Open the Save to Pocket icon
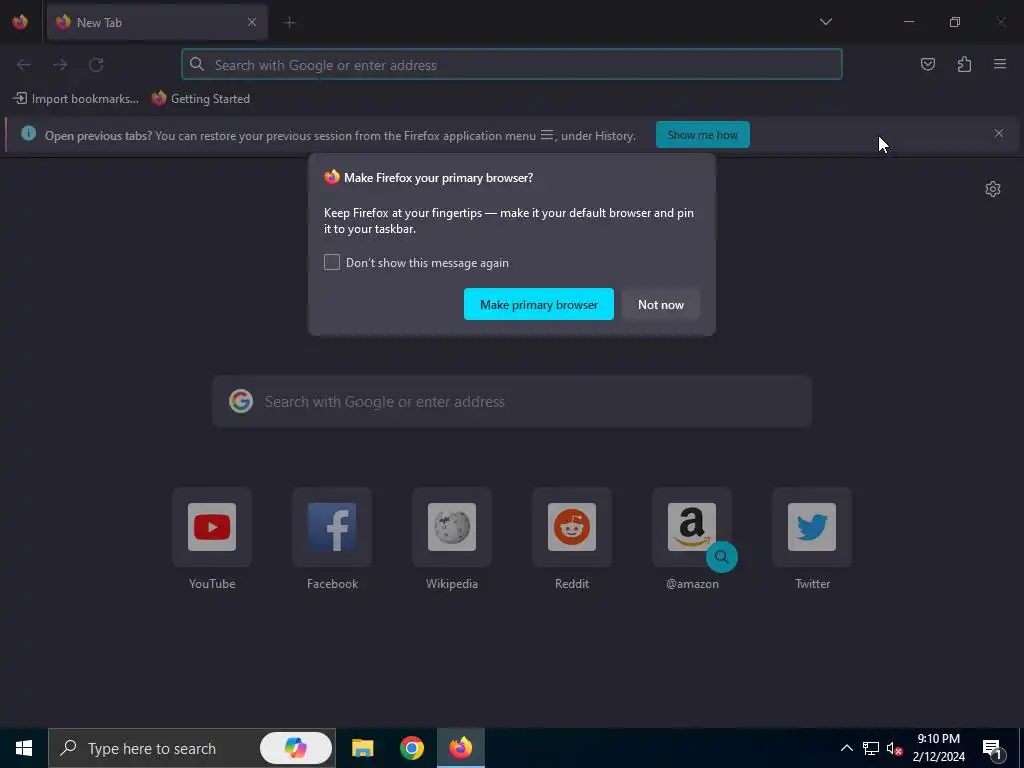 coord(928,64)
